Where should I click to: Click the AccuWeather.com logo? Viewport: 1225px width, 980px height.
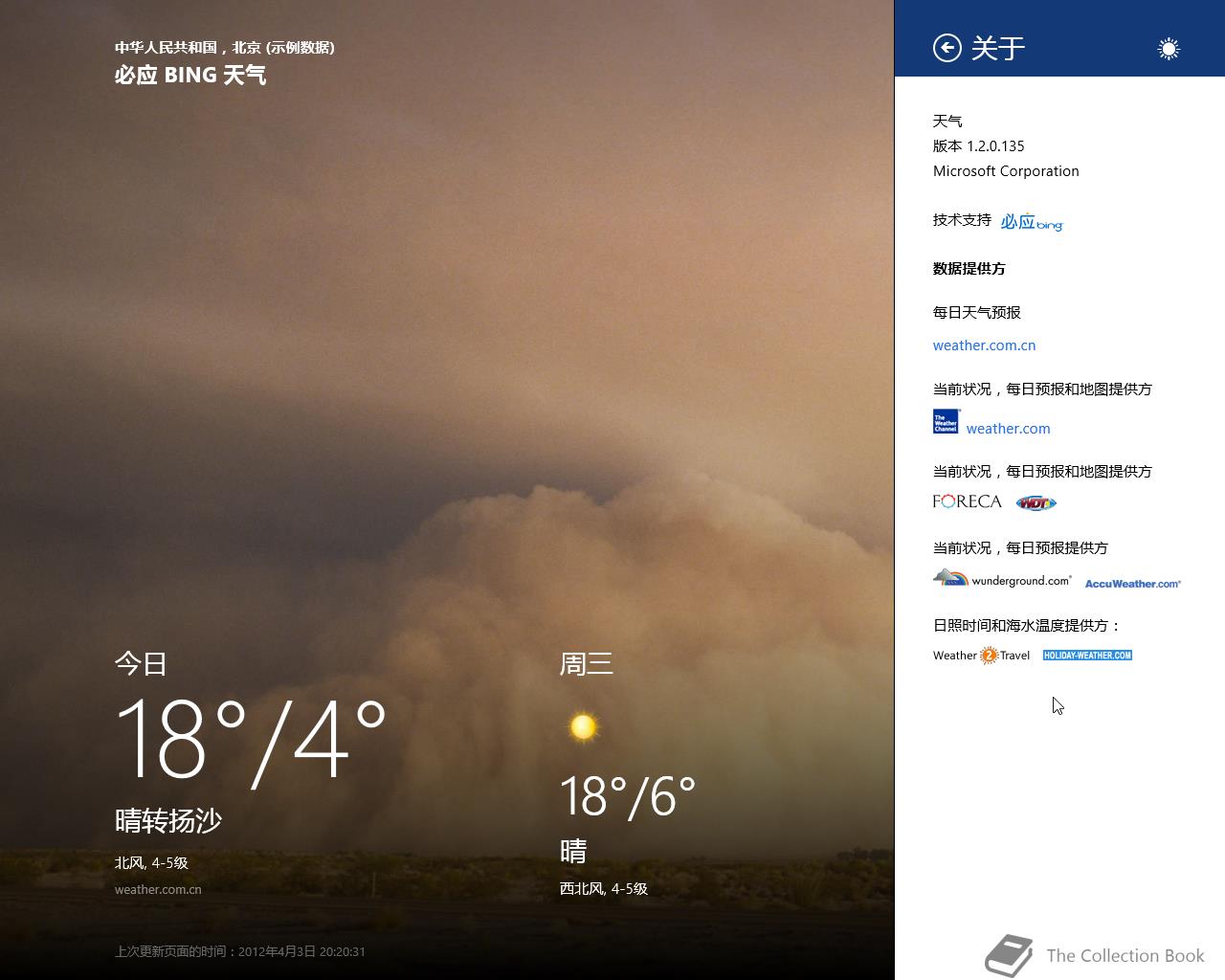[1133, 583]
